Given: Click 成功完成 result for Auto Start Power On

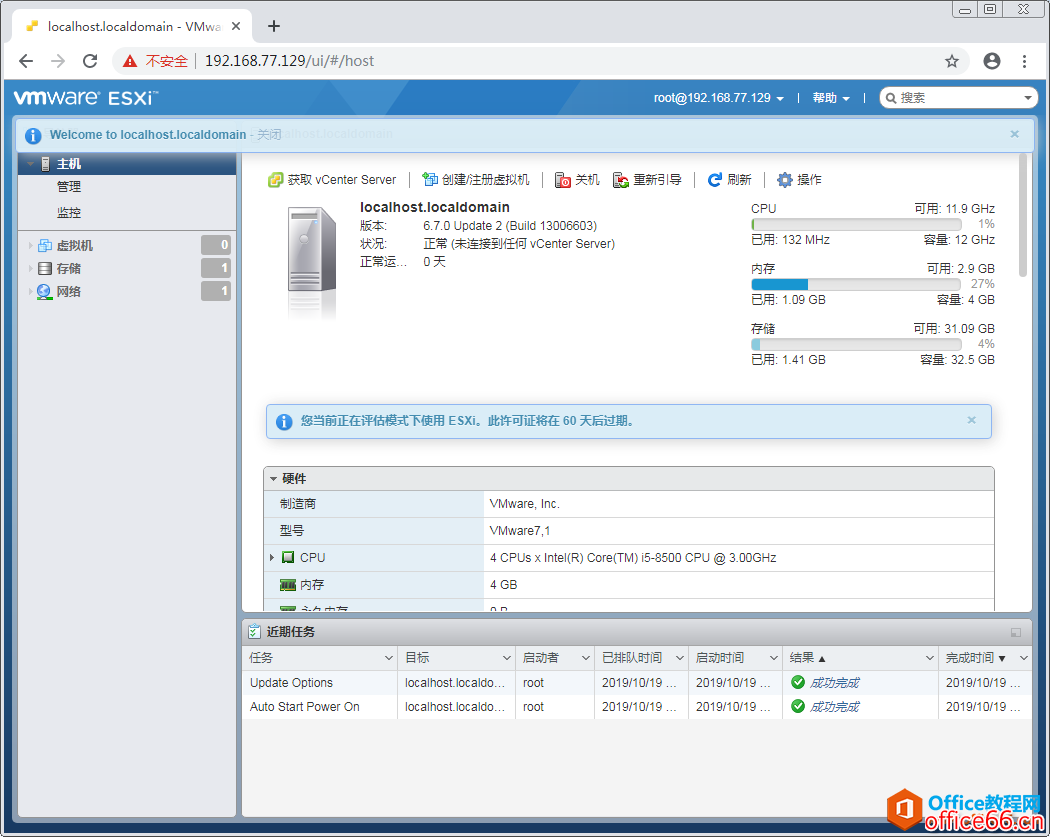Looking at the screenshot, I should pyautogui.click(x=834, y=706).
